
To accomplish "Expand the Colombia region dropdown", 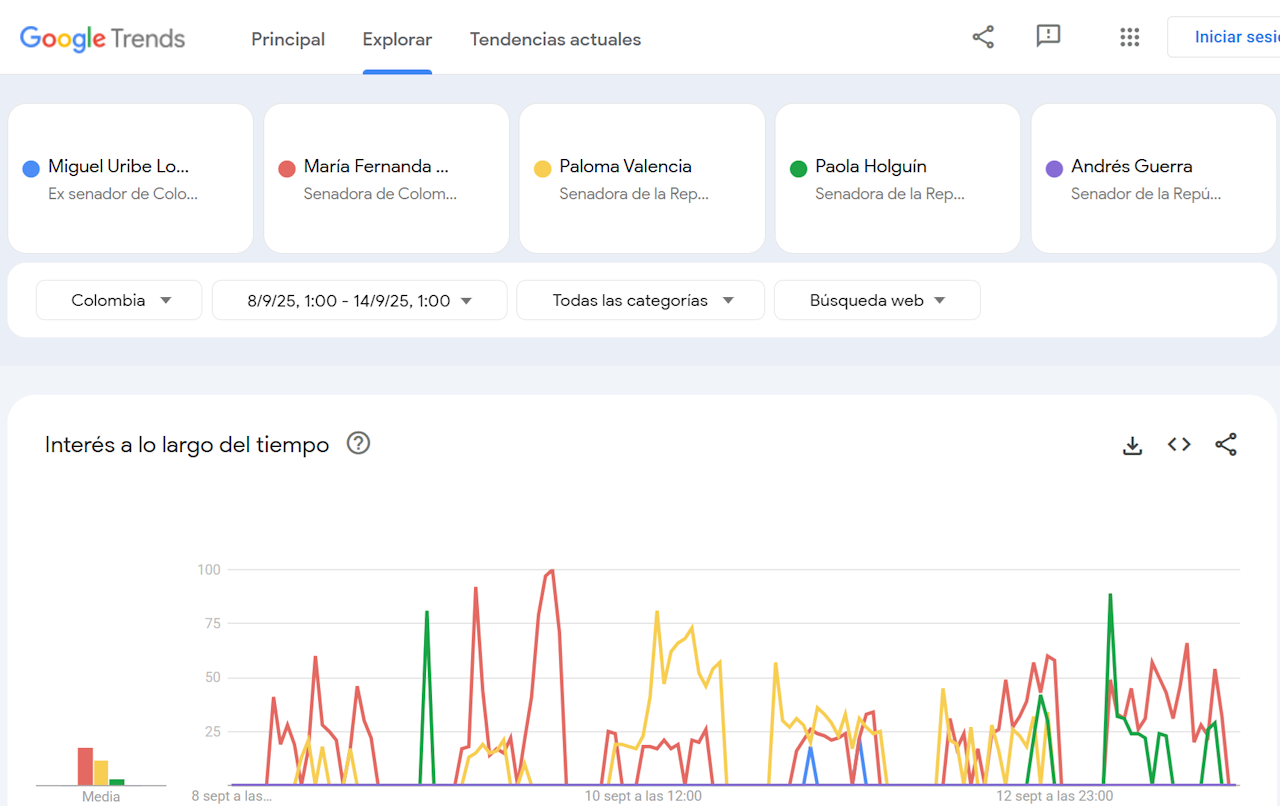I will point(119,300).
